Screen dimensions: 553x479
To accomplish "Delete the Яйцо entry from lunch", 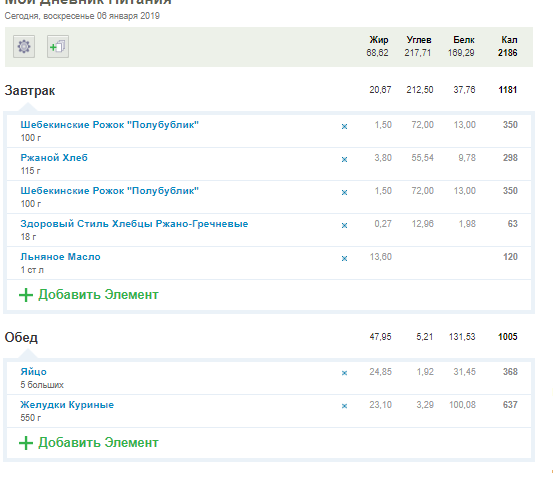I will [x=344, y=373].
